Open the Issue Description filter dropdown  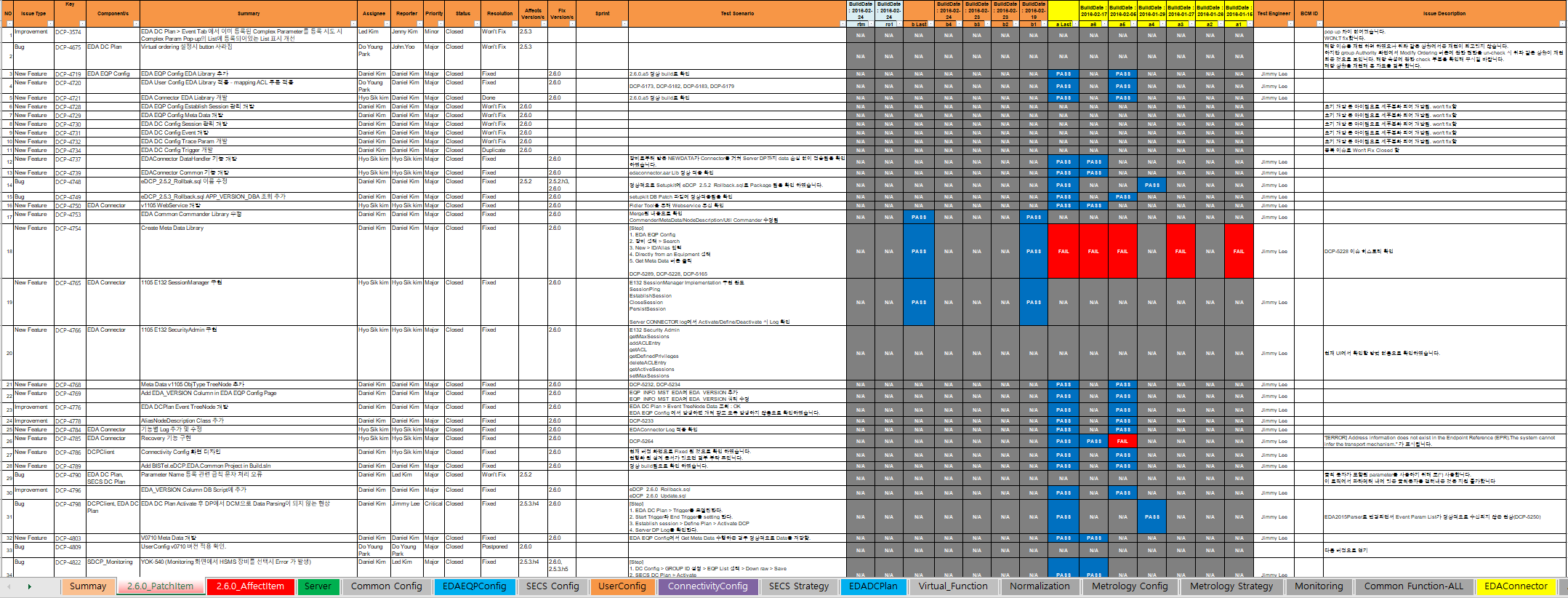(x=1562, y=24)
